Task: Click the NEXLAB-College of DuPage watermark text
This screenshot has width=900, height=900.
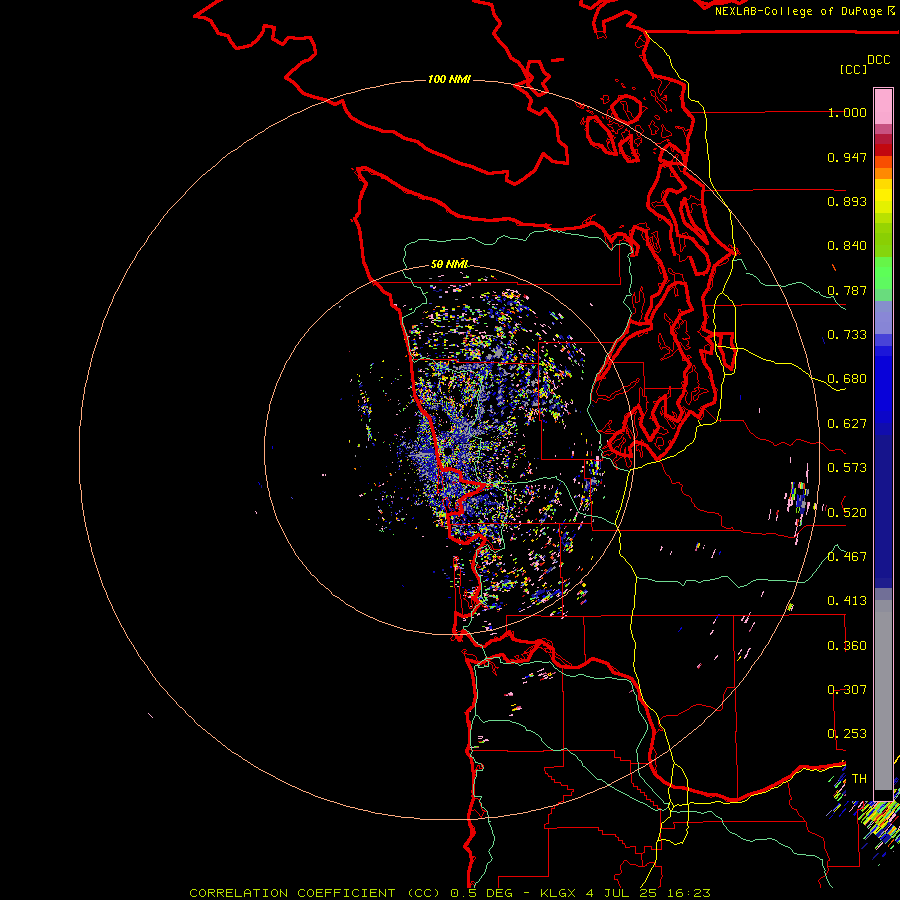Action: (805, 11)
